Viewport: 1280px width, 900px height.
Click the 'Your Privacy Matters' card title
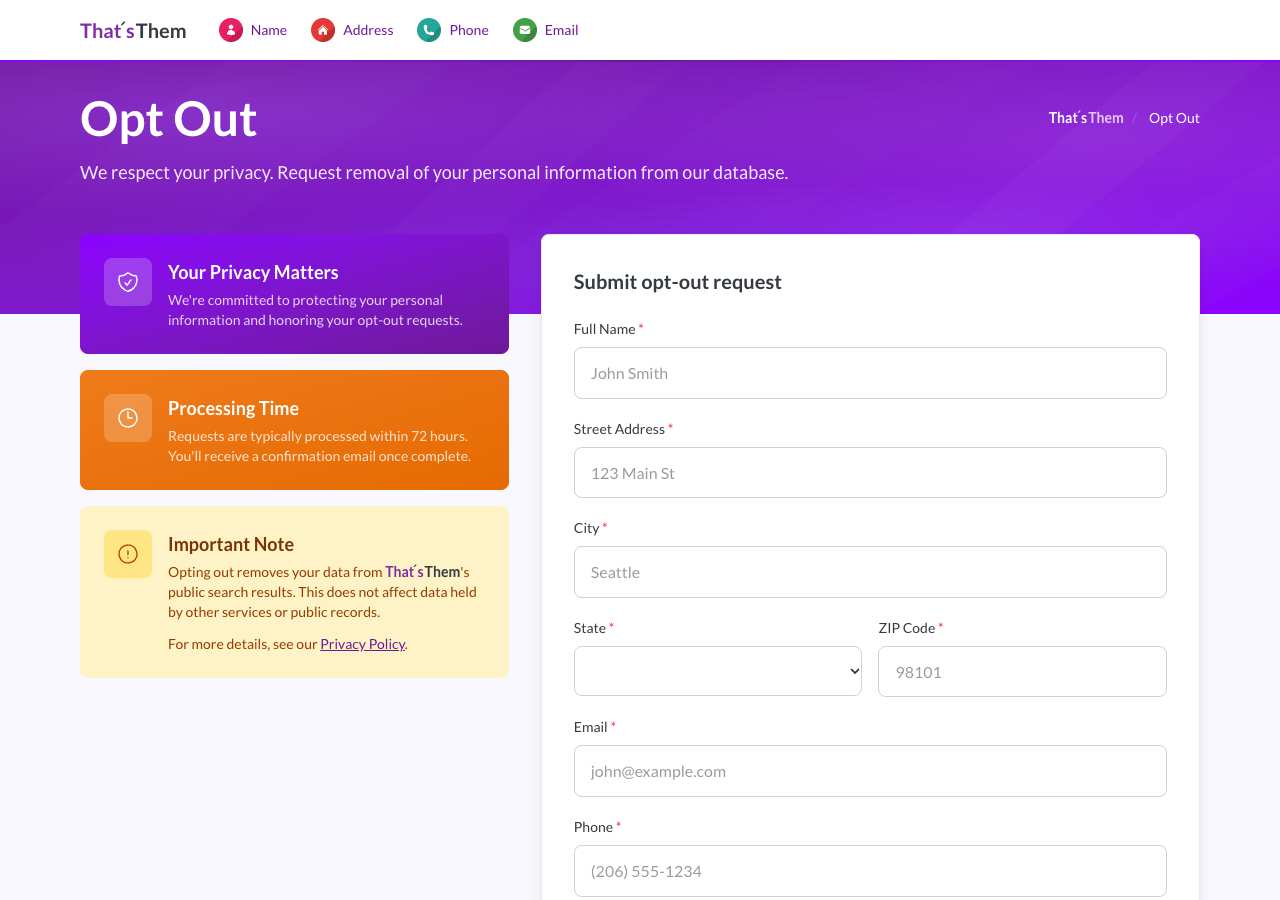(x=253, y=272)
